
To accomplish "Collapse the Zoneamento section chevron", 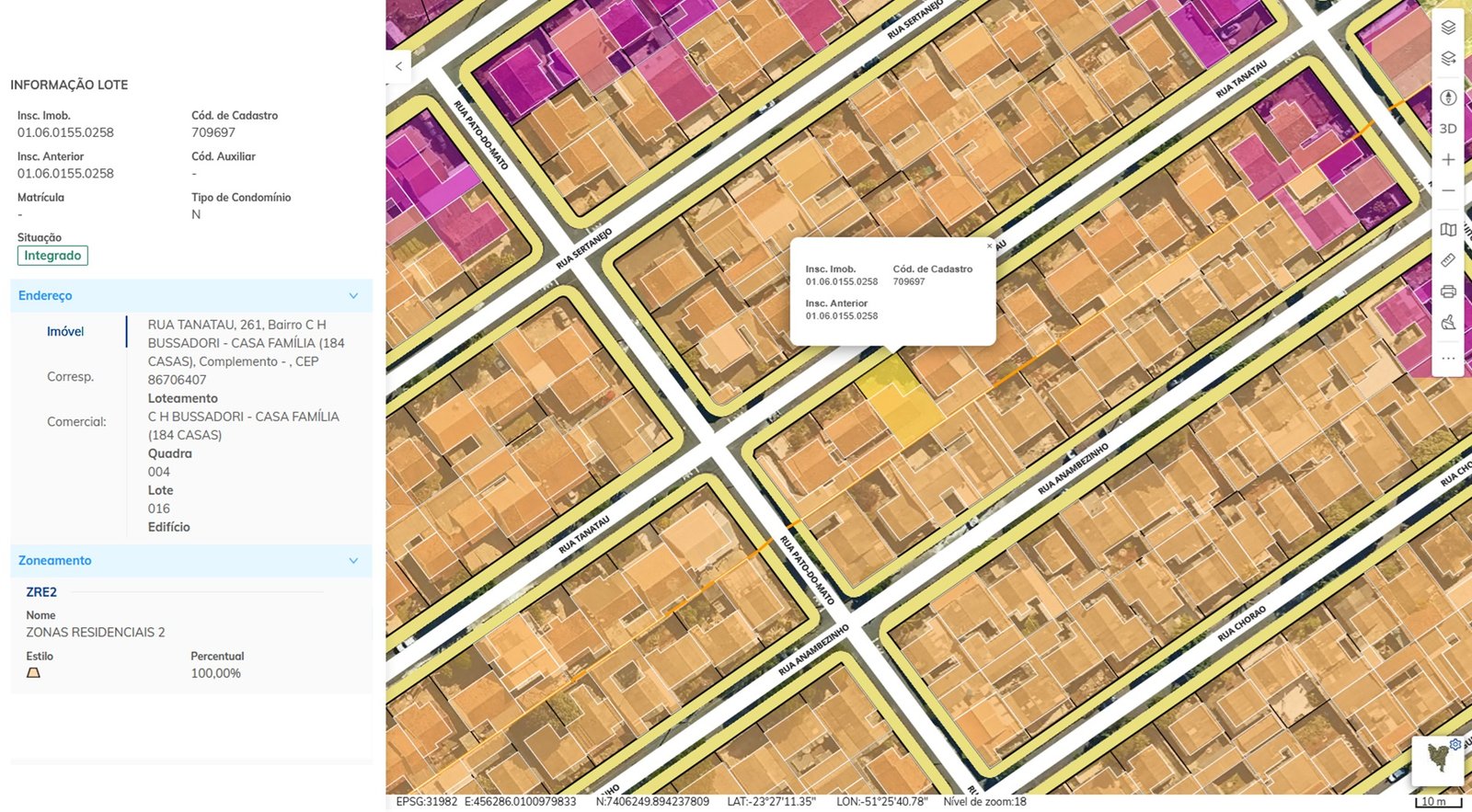I will (353, 561).
